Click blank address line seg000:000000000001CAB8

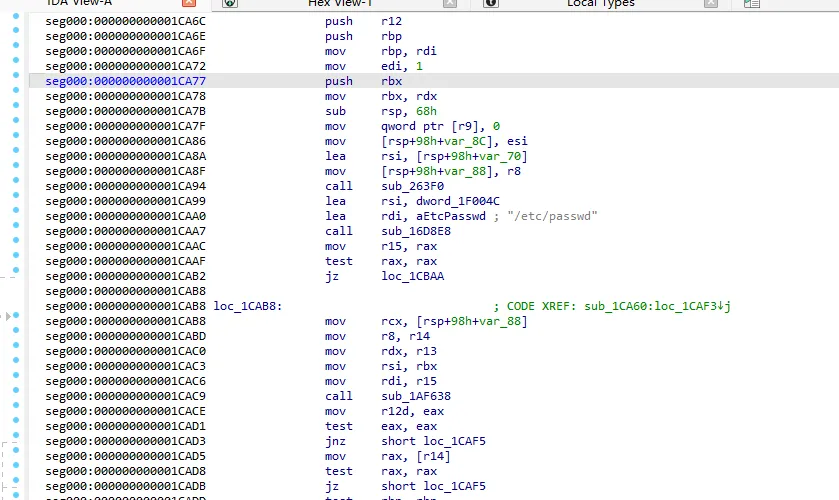[126, 291]
